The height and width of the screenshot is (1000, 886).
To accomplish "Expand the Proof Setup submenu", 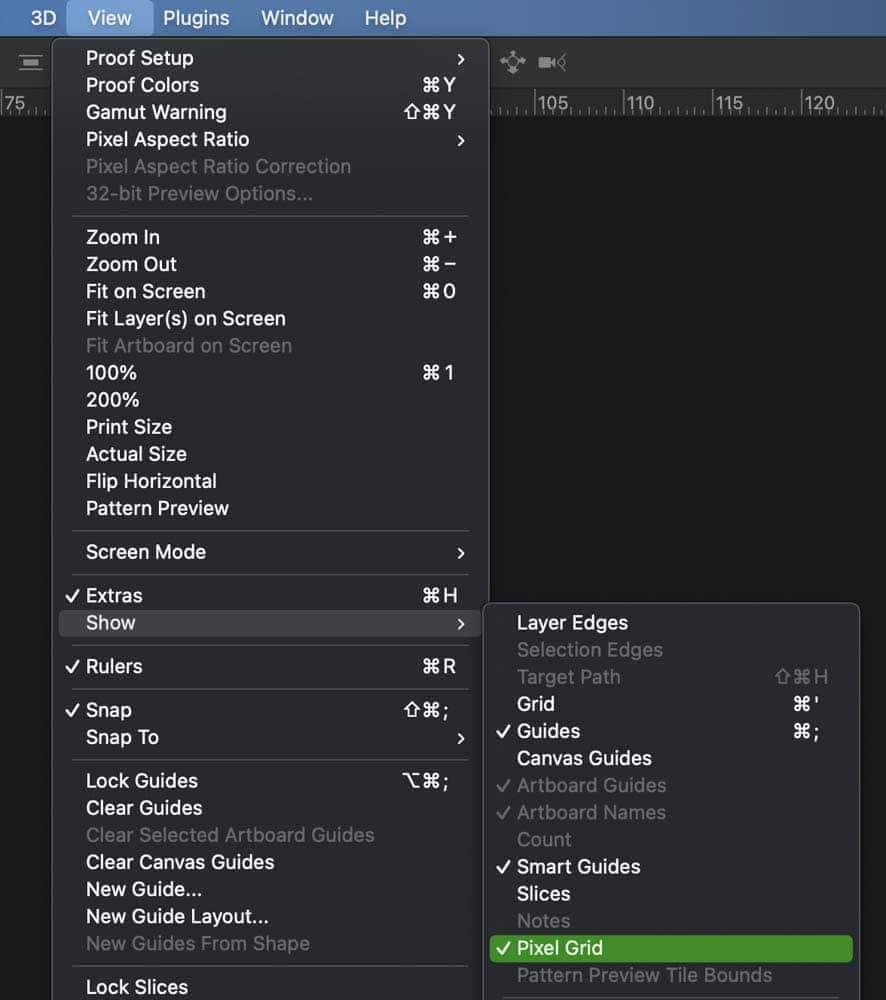I will pos(270,58).
